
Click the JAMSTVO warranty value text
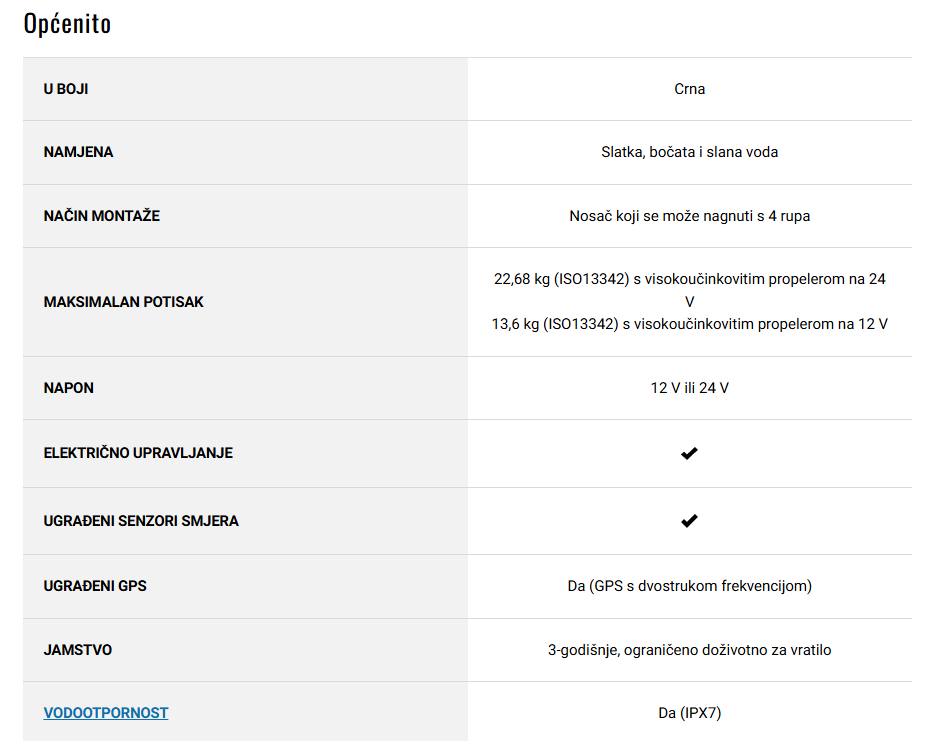tap(689, 650)
